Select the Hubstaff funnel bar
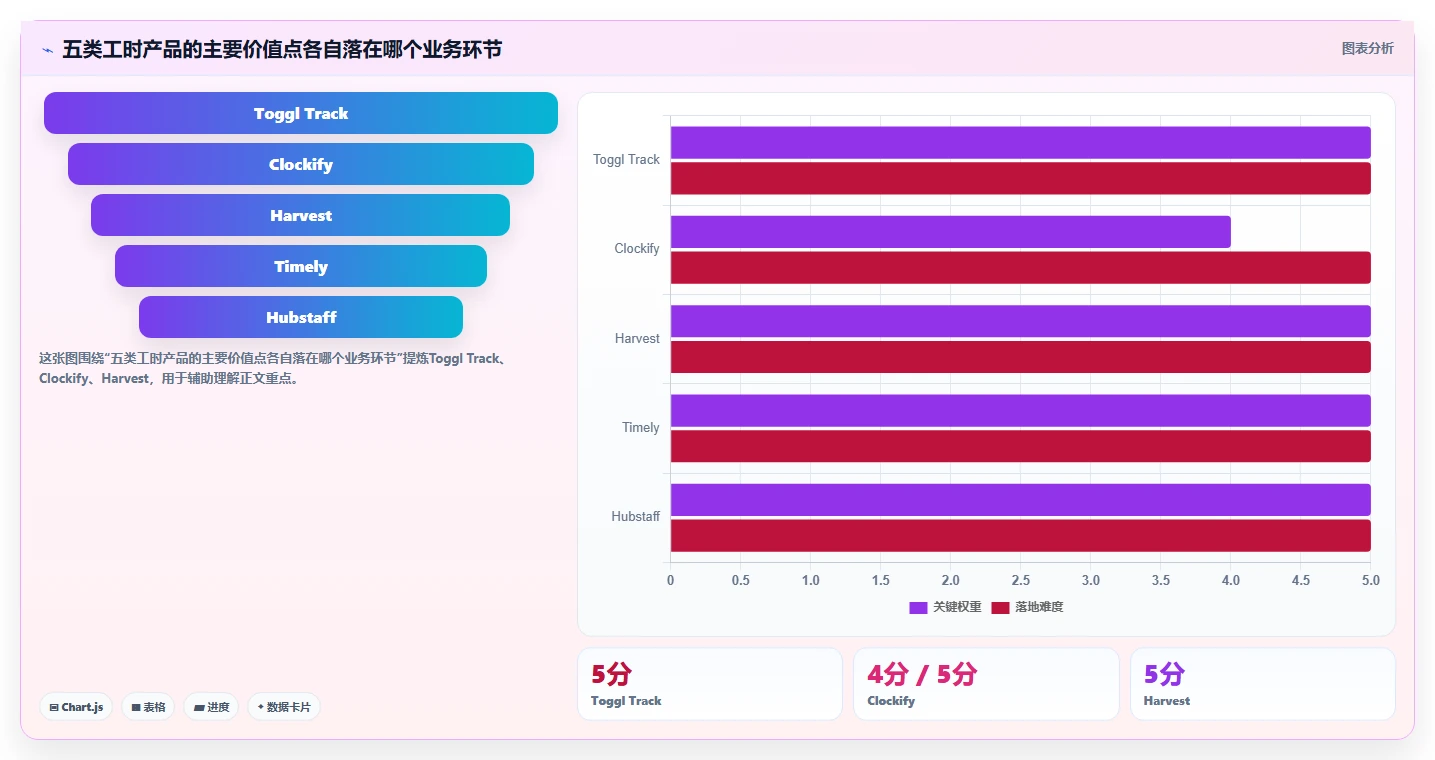This screenshot has height=760, width=1435. point(301,317)
